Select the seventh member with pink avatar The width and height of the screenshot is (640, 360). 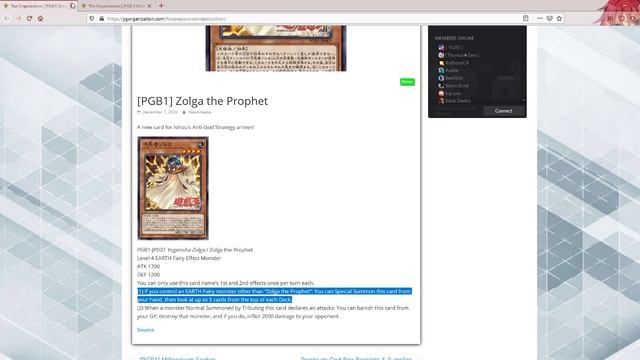(441, 93)
